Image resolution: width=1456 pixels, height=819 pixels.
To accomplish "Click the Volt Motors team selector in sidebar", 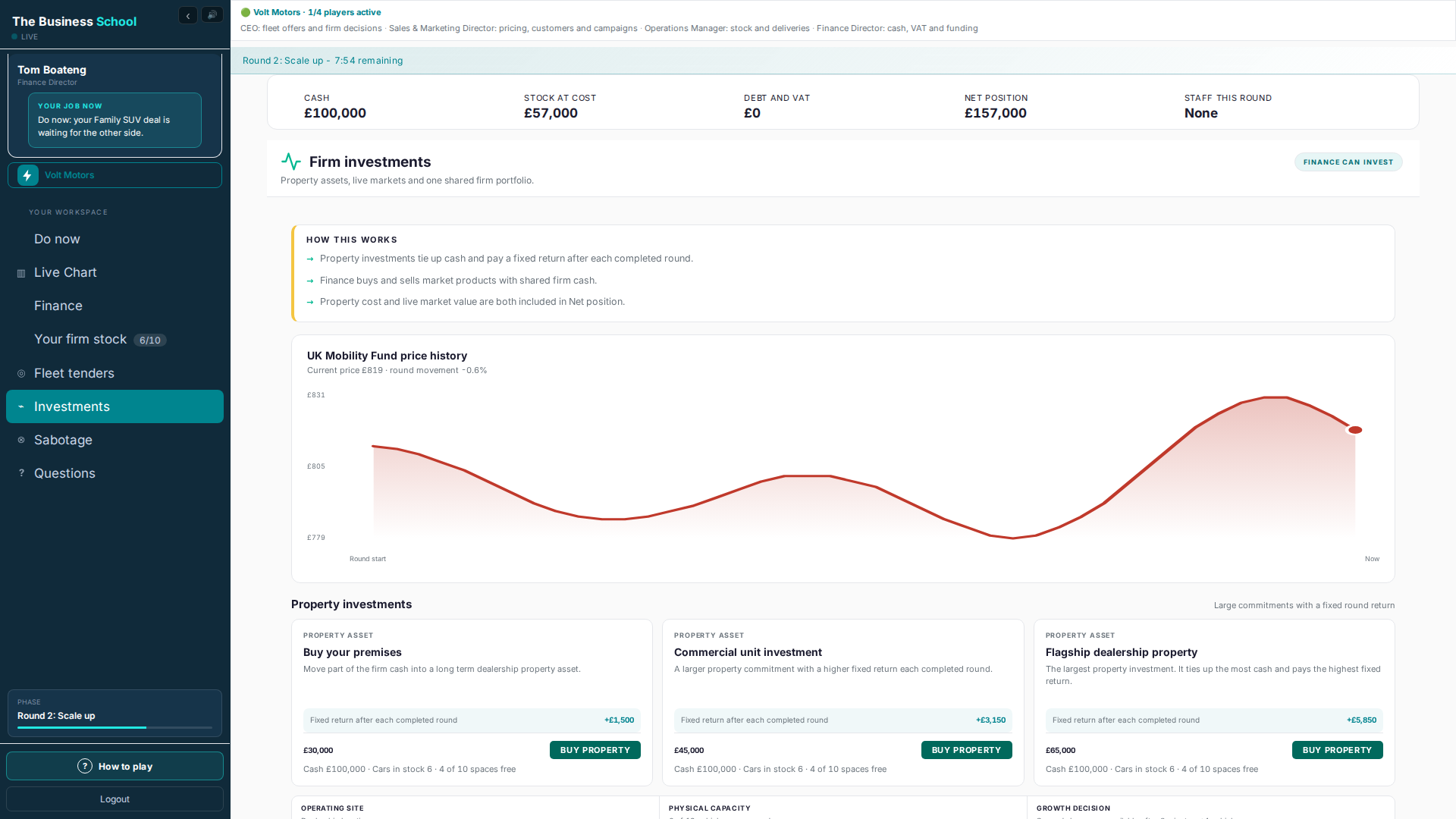I will tap(115, 175).
